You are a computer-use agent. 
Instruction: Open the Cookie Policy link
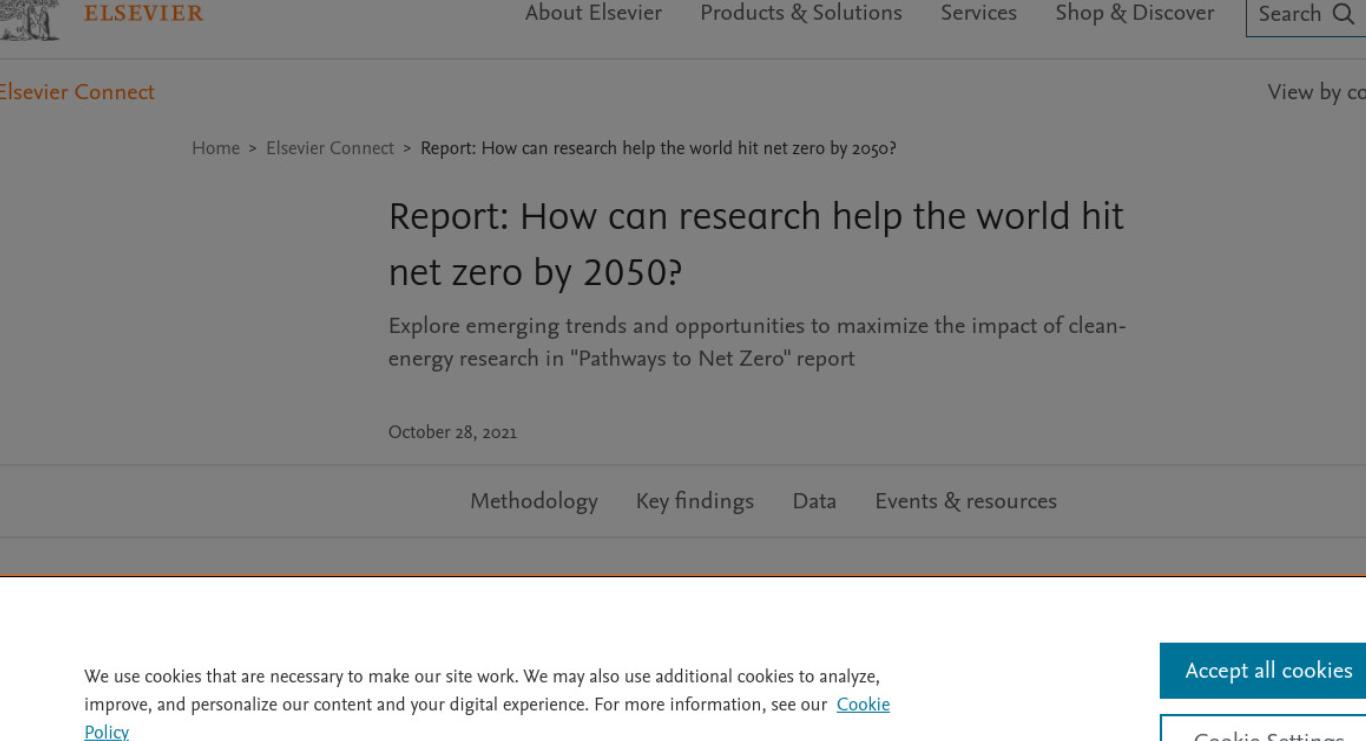863,704
